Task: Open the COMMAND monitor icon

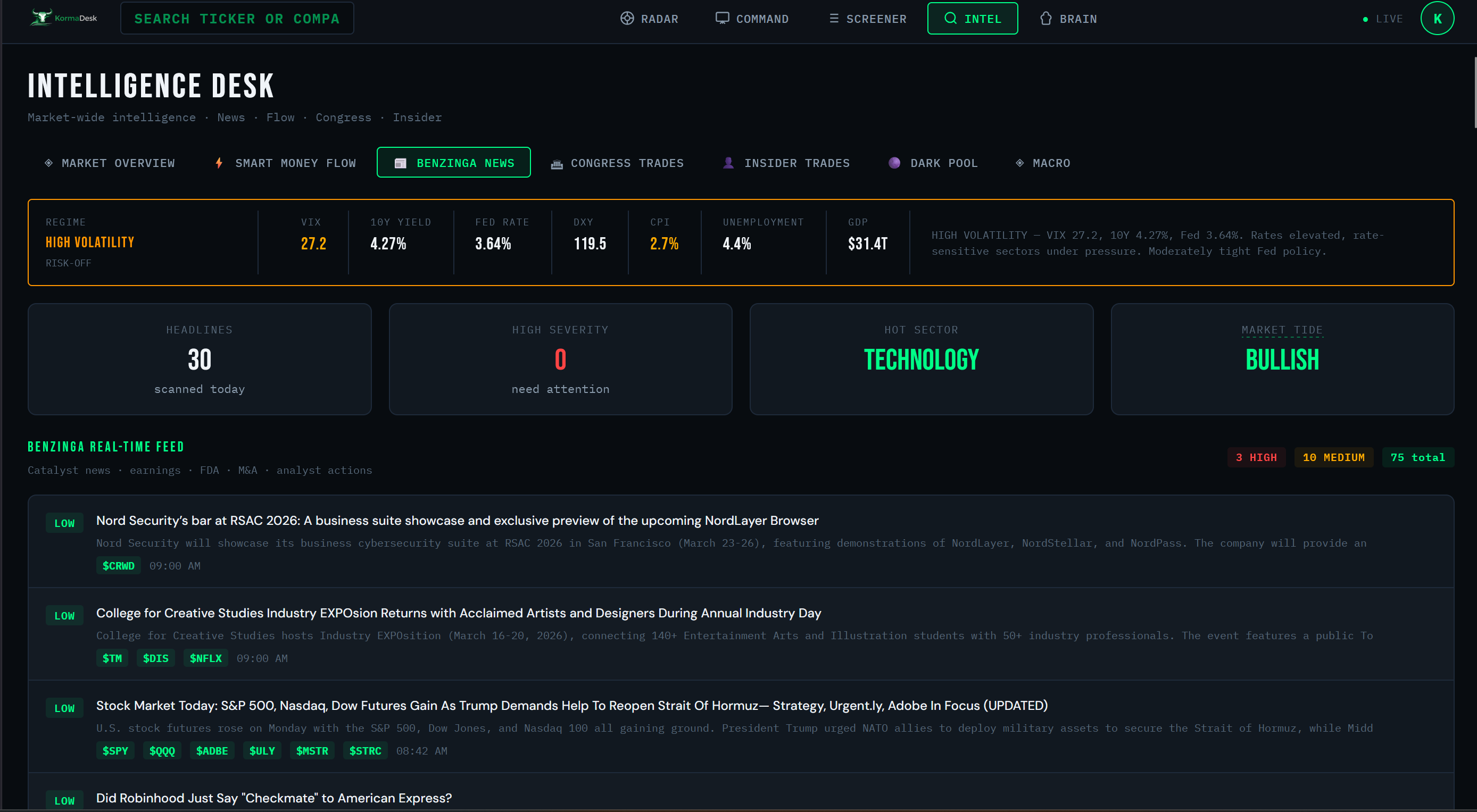Action: tap(722, 18)
